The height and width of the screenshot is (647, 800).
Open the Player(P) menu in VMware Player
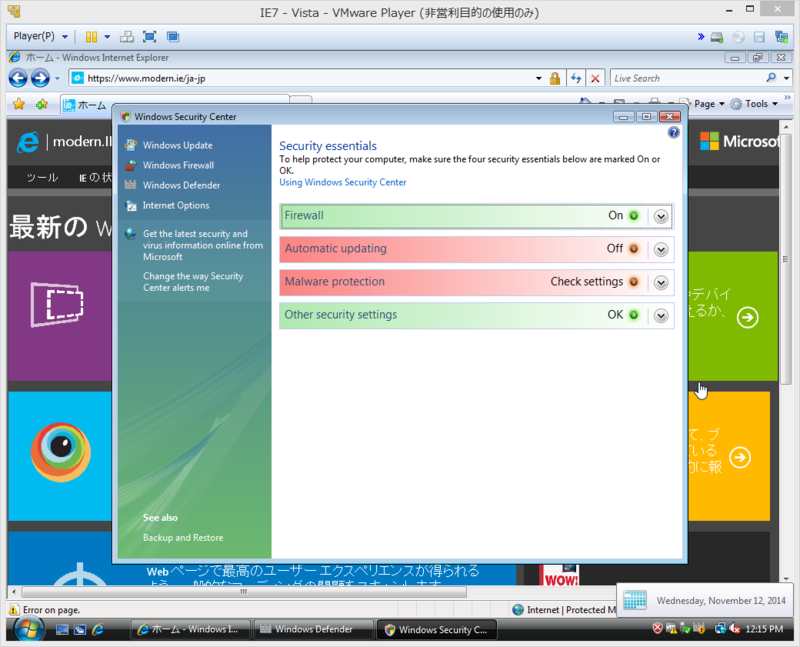tap(40, 36)
